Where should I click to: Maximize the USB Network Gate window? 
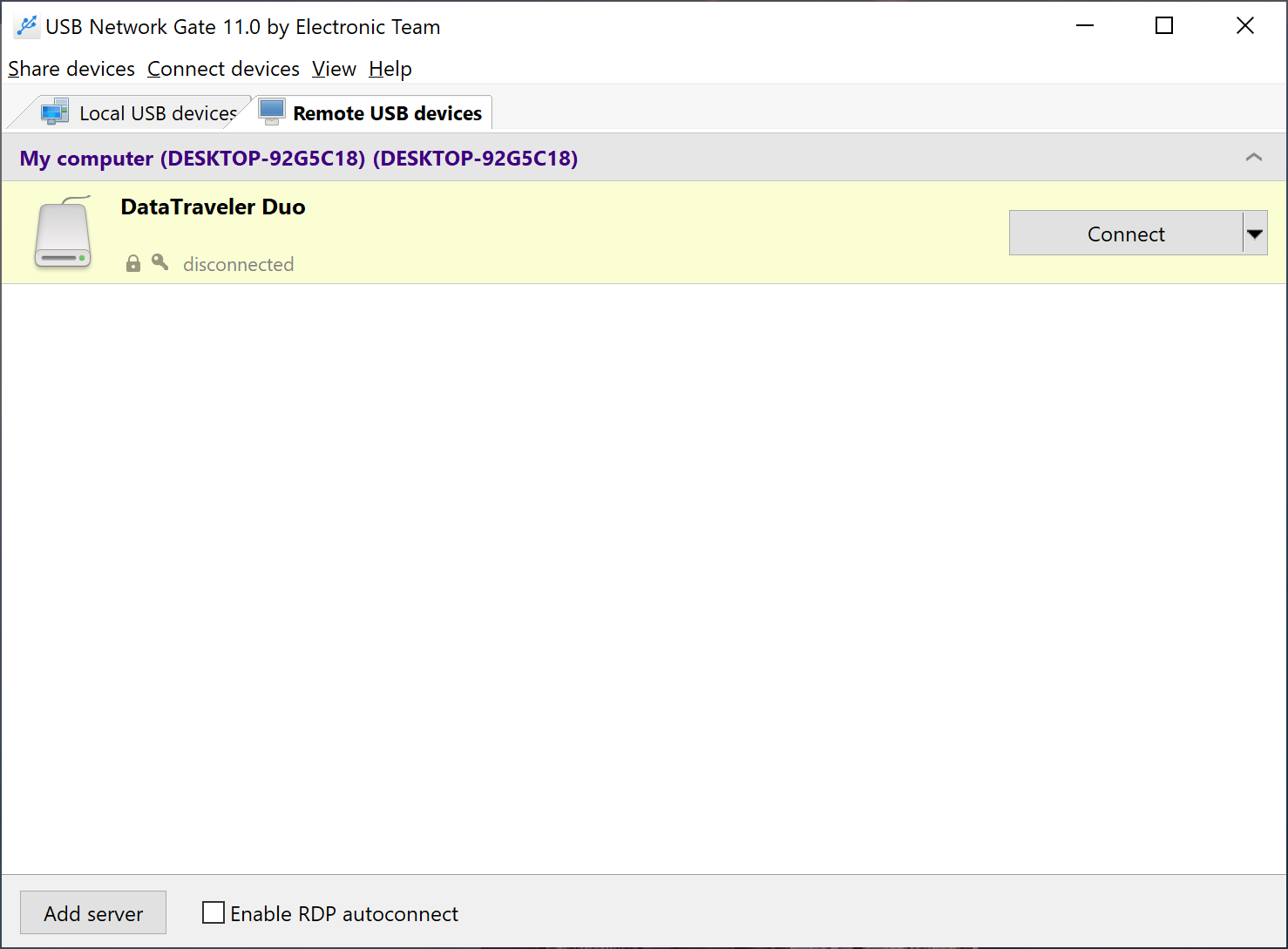[1164, 26]
